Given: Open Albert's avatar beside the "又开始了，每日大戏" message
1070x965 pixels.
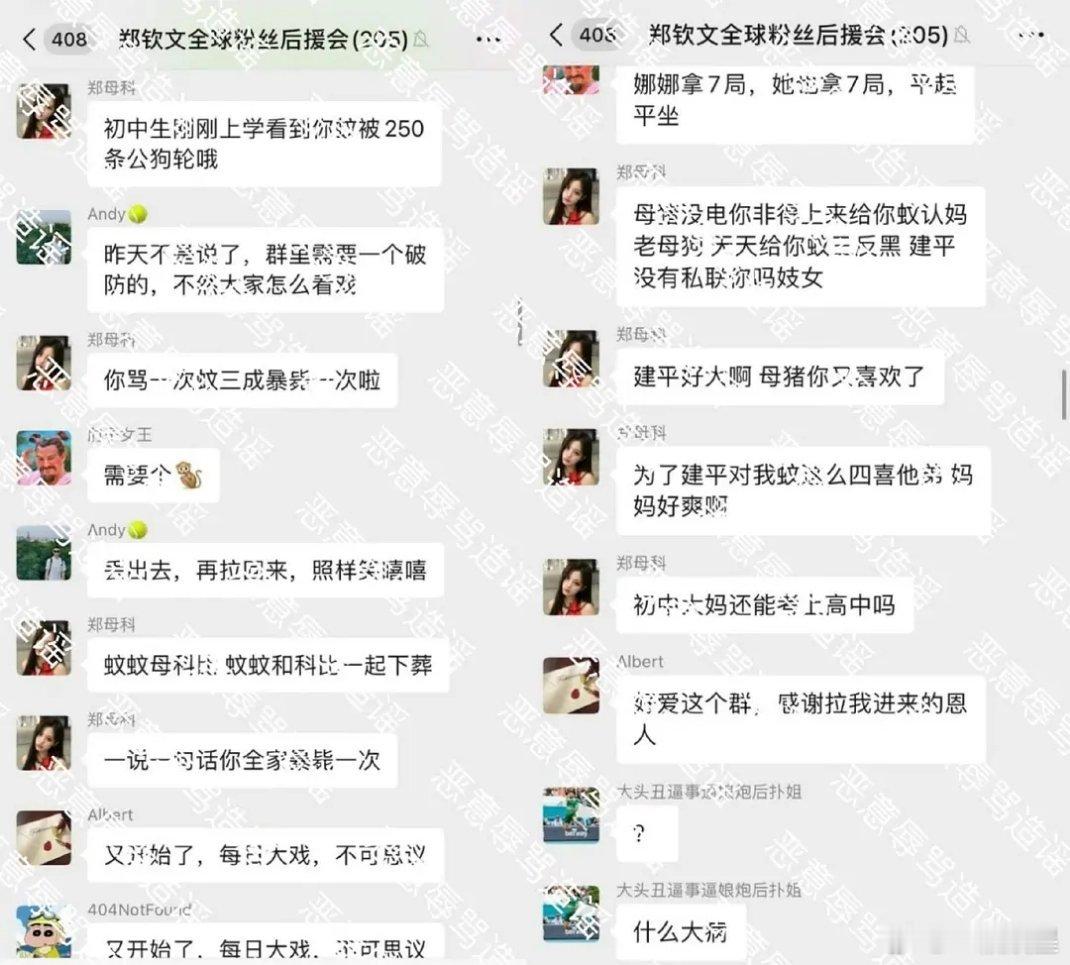Looking at the screenshot, I should [x=44, y=837].
